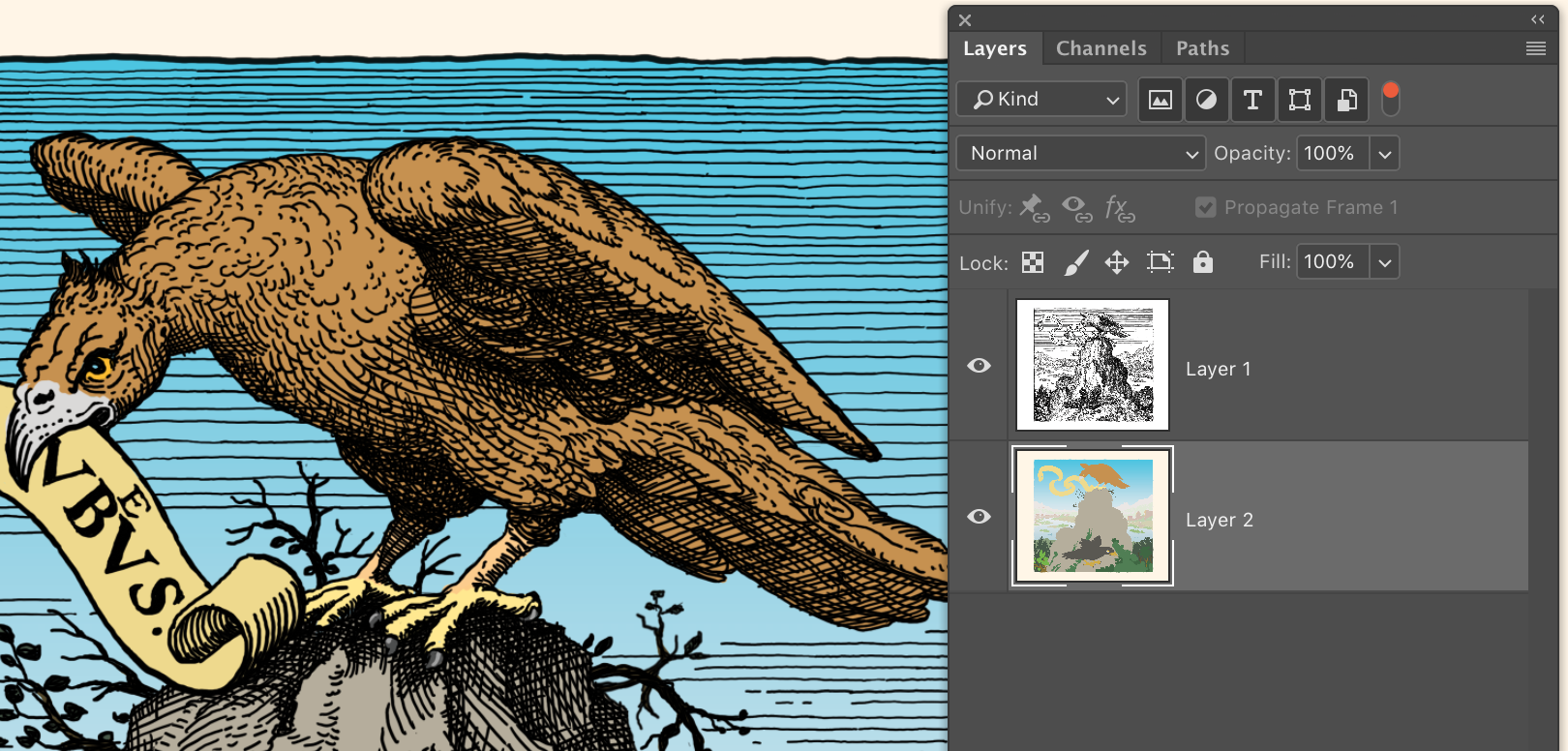1568x751 pixels.
Task: Open the Layers panel flyout menu
Action: pos(1536,48)
